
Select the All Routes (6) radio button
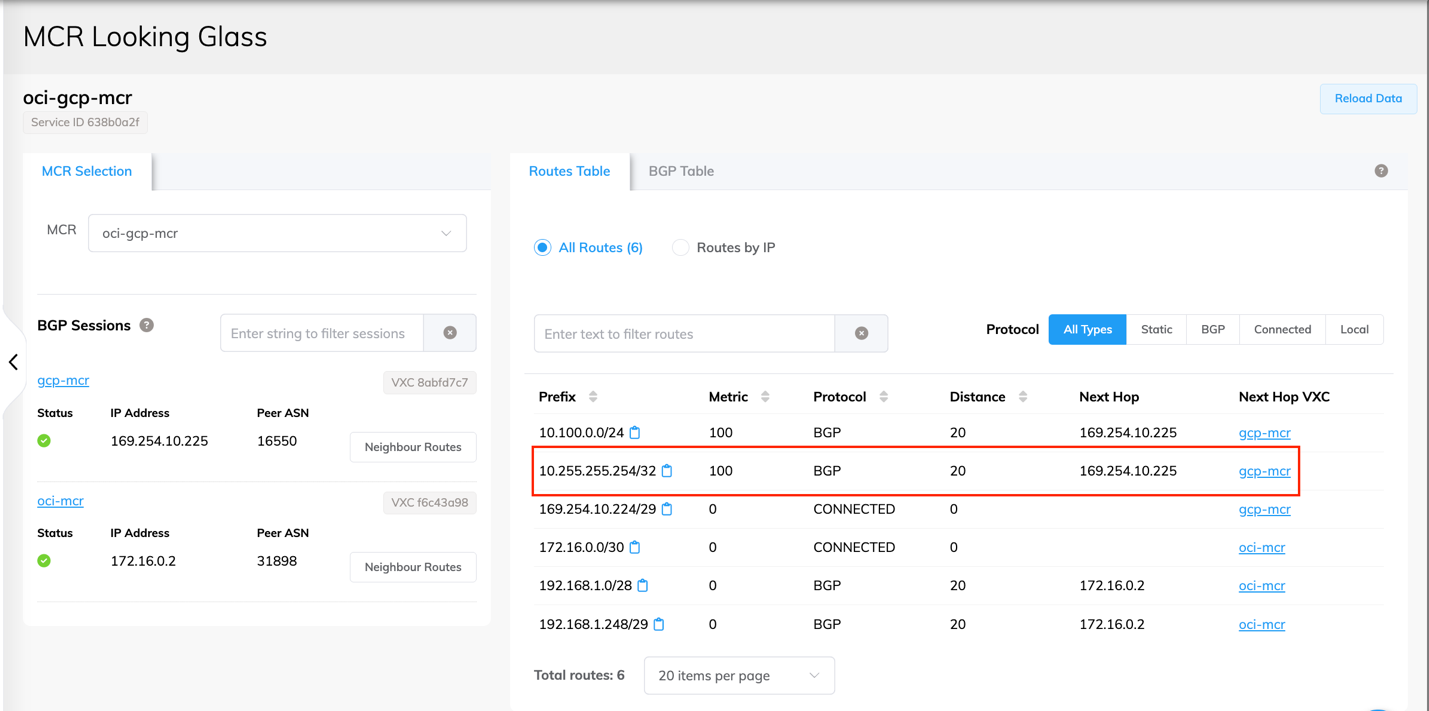tap(543, 248)
